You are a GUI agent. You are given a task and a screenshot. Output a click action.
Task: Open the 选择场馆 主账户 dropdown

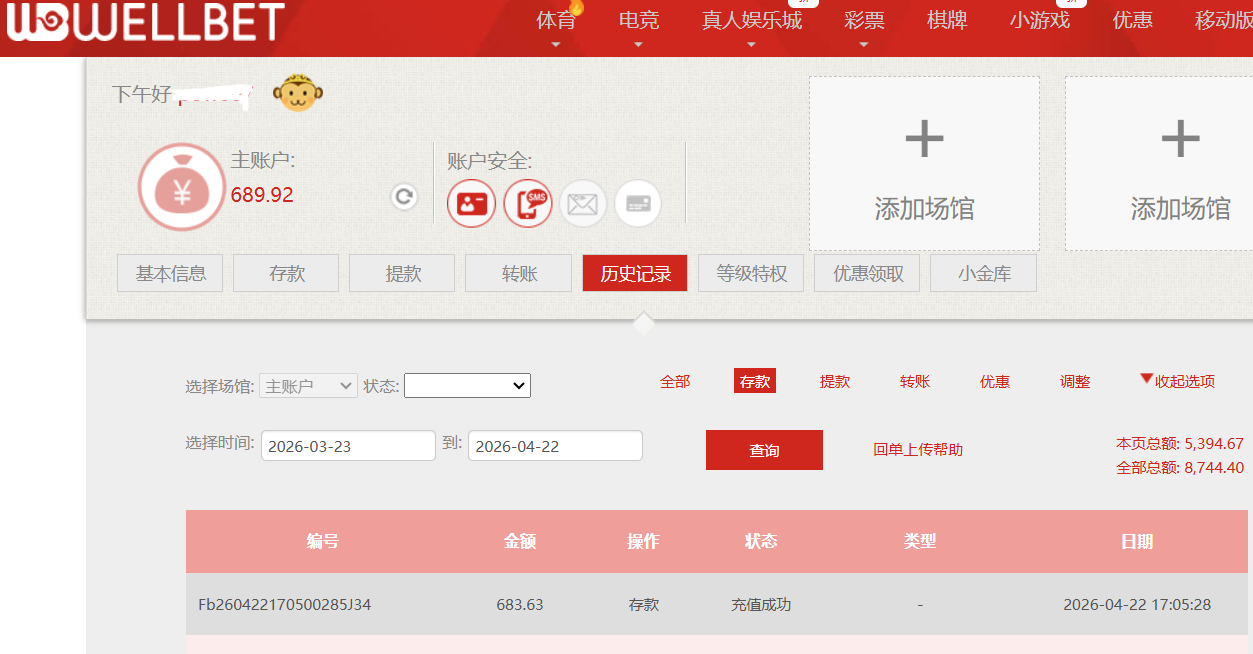(x=308, y=386)
